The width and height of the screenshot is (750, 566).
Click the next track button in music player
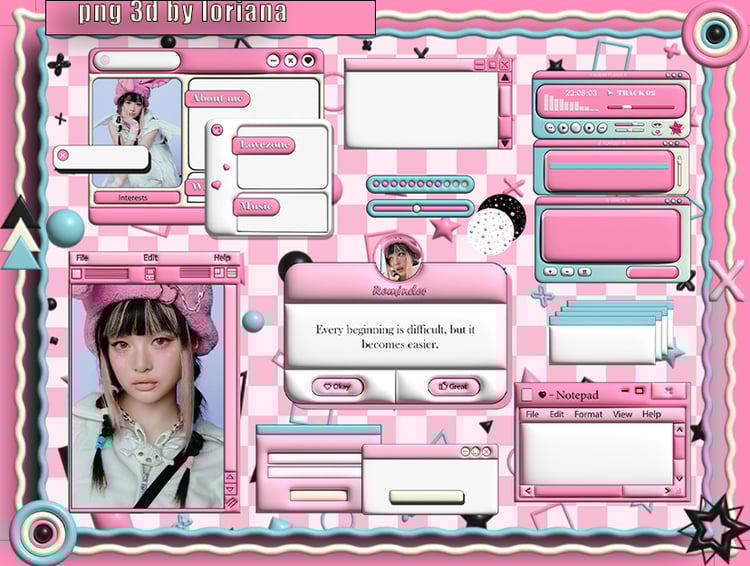point(602,128)
